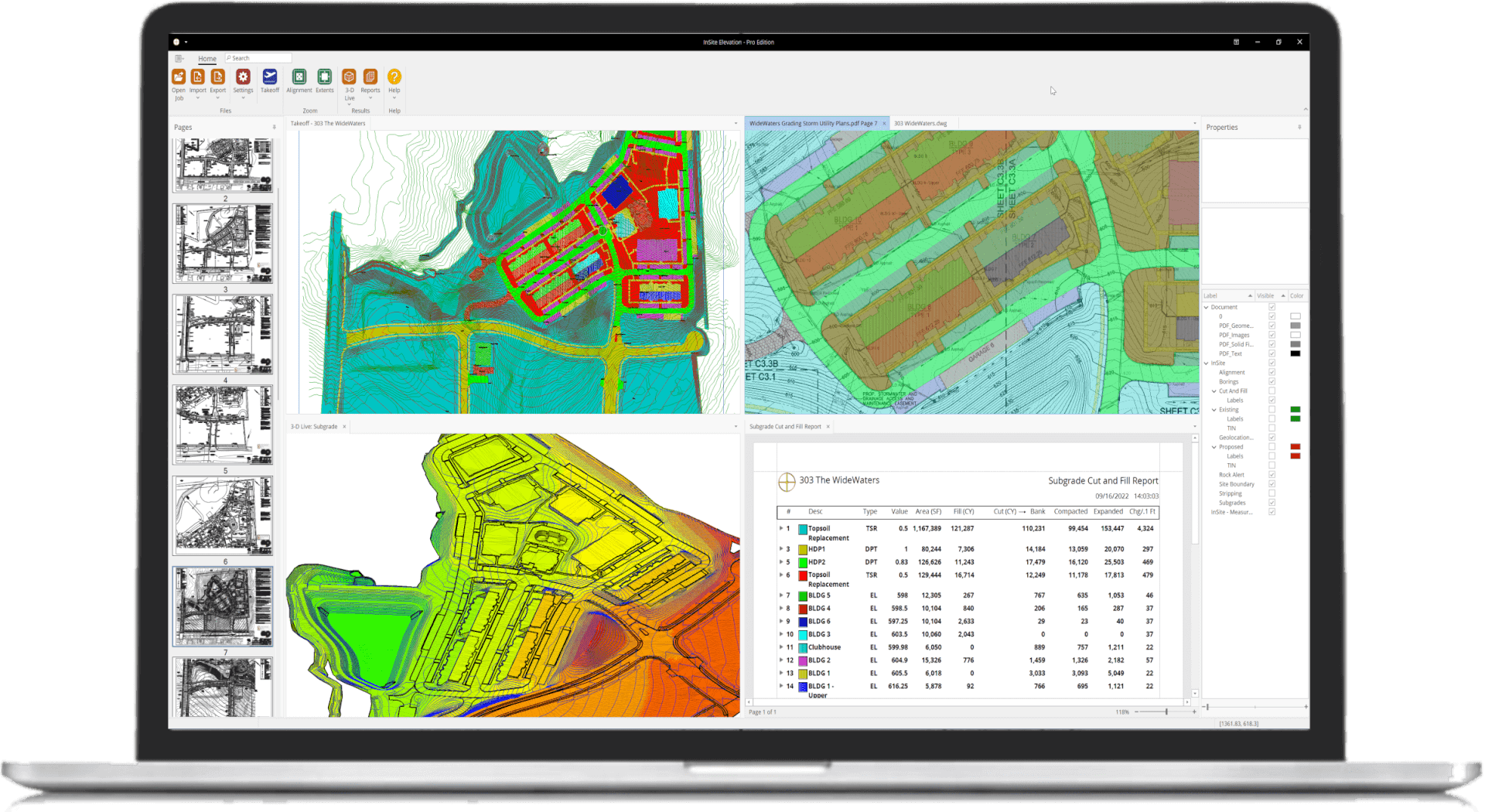Select page 6 thumbnail in Pages
Viewport: 1485px width, 812px height.
223,516
